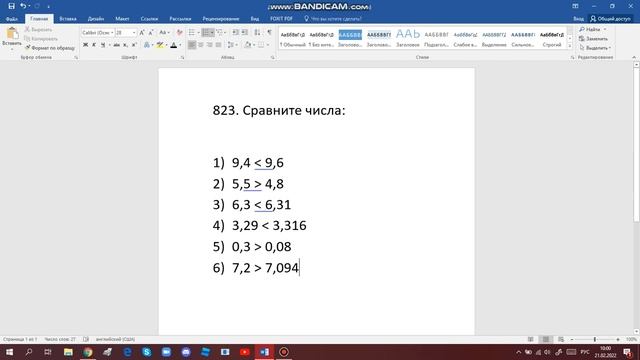Adjust the zoom slider
This screenshot has width=640, height=360.
click(595, 340)
